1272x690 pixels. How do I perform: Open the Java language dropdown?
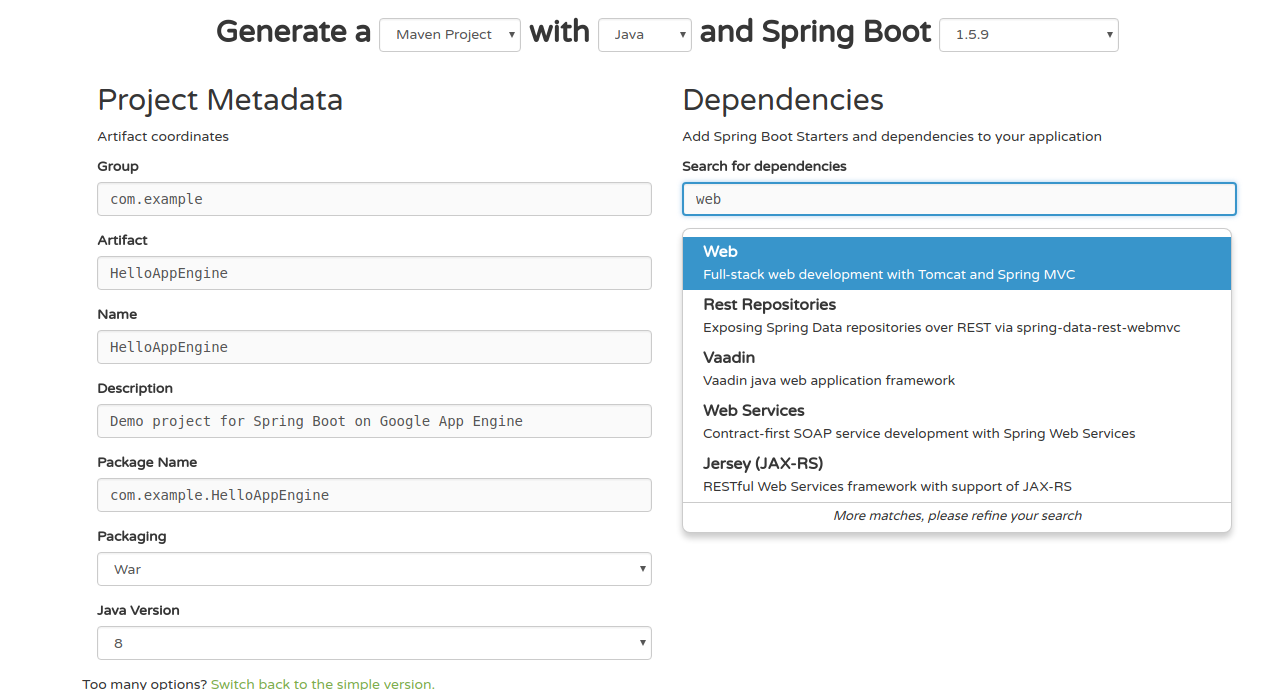(645, 34)
